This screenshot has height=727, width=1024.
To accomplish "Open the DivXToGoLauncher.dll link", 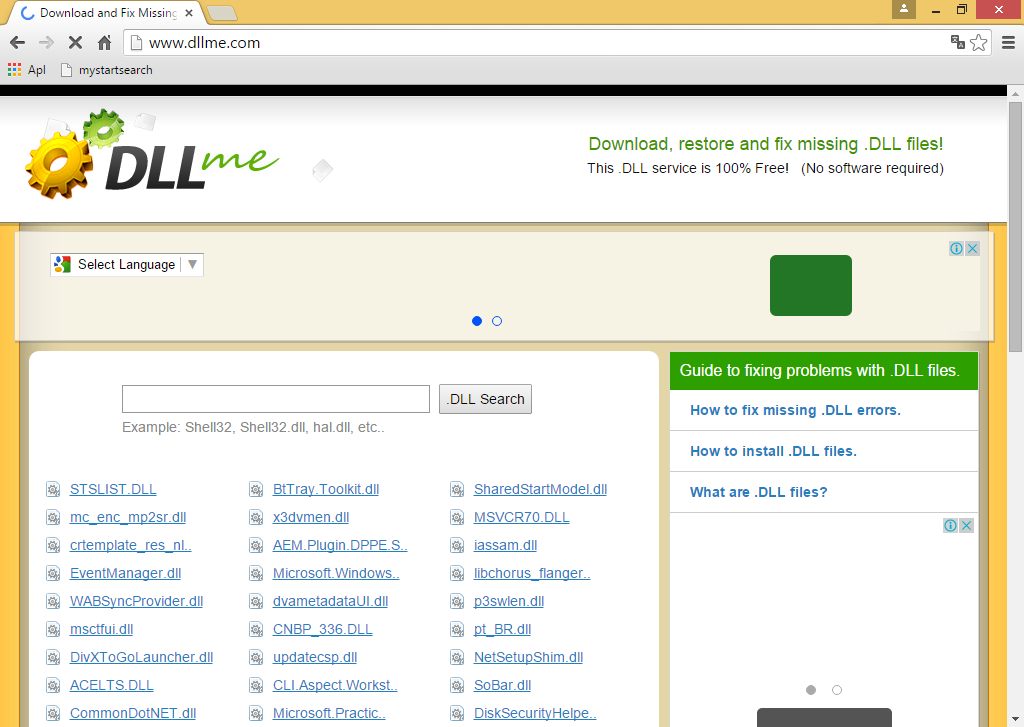I will pyautogui.click(x=142, y=658).
